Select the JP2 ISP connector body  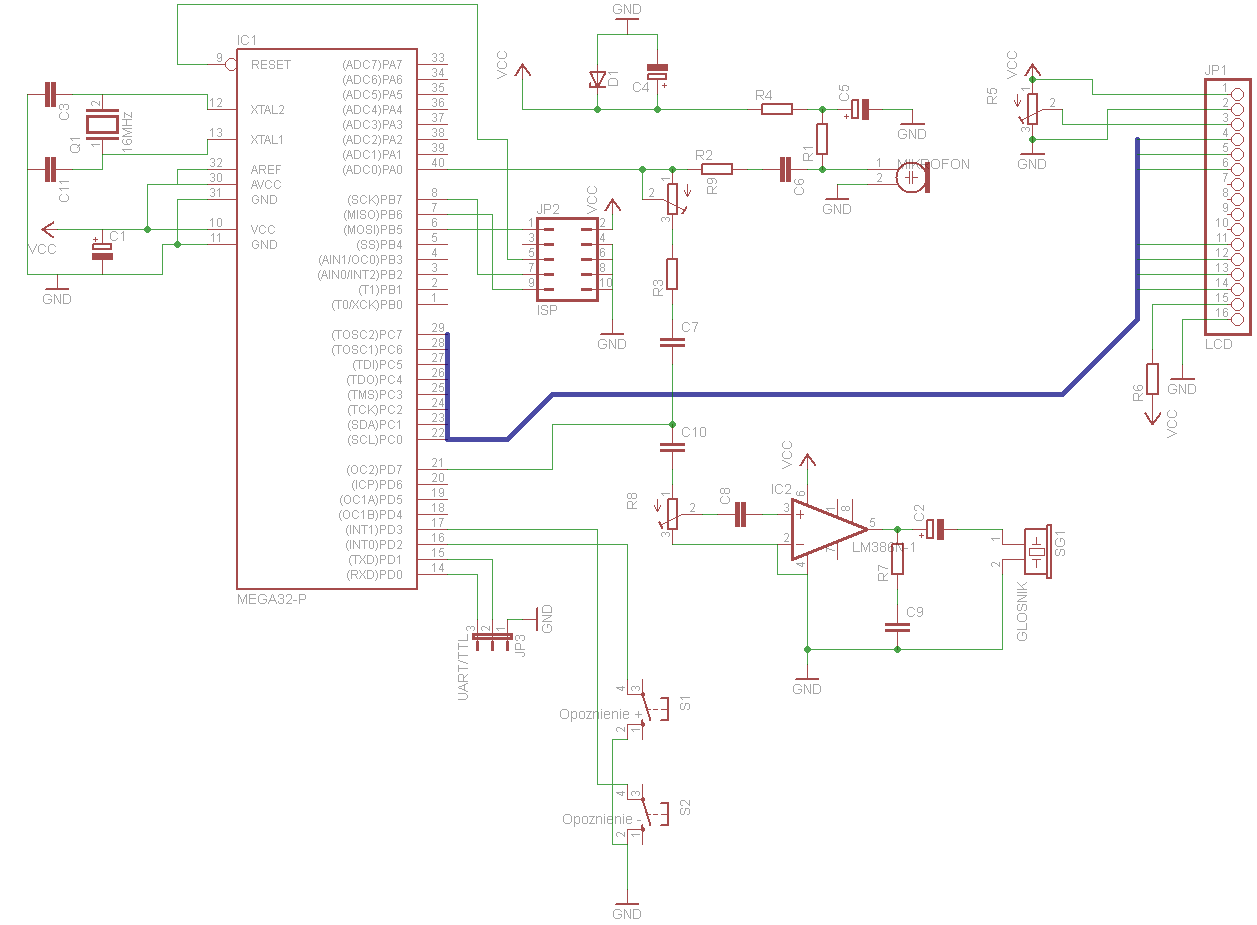[567, 259]
